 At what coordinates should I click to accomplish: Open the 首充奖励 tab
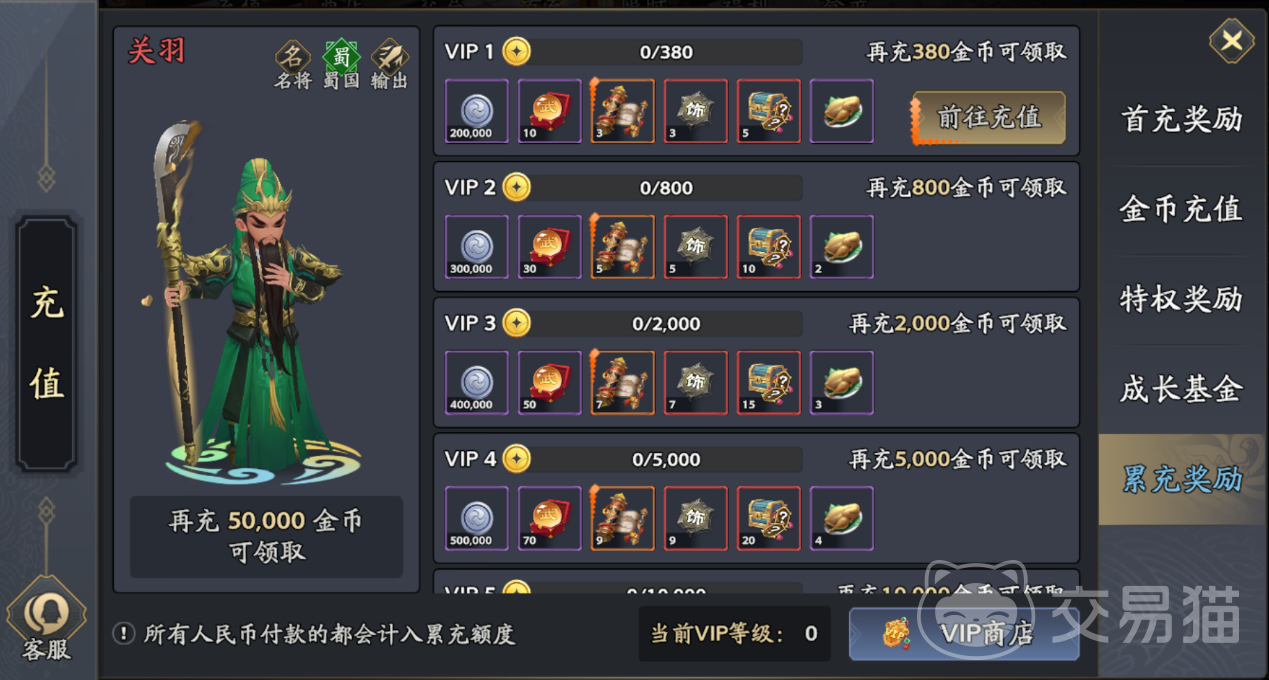[x=1181, y=119]
